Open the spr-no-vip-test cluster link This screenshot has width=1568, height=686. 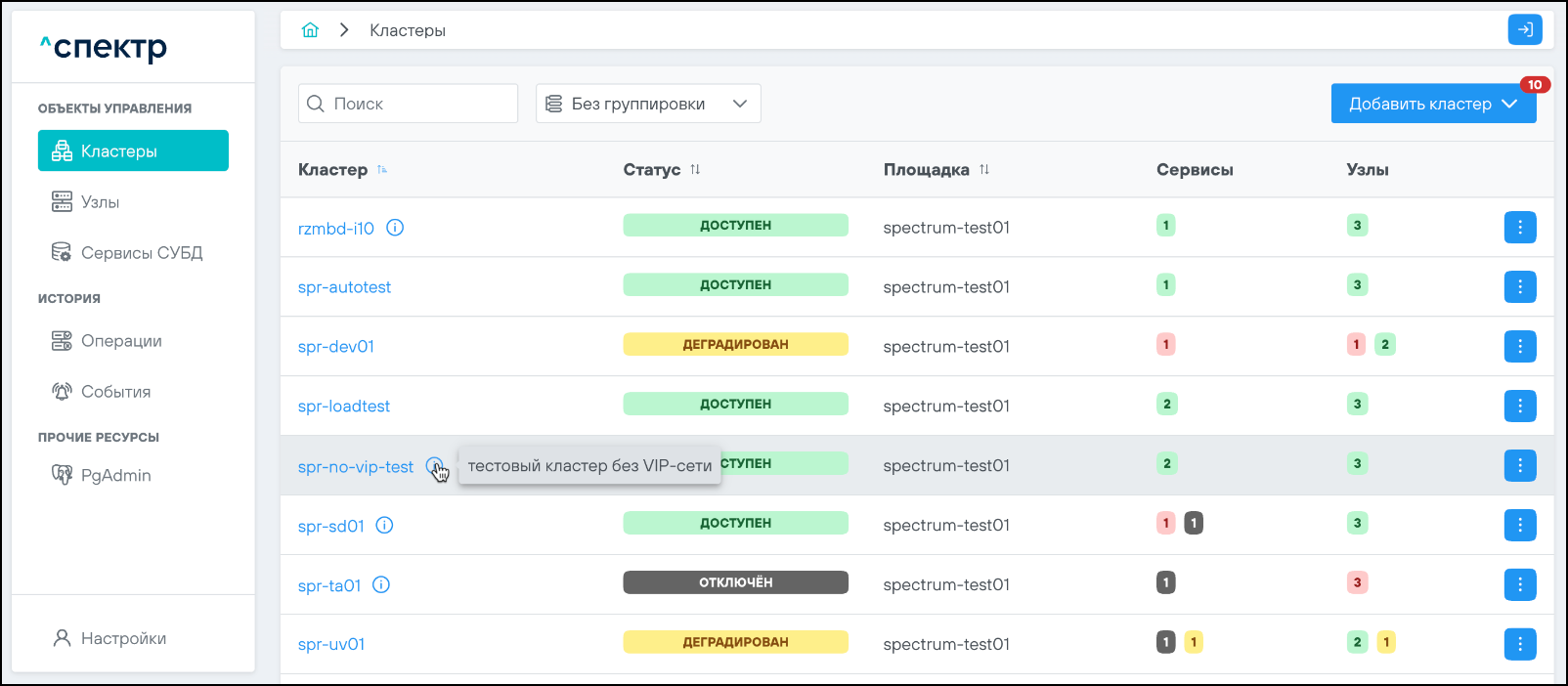point(356,467)
